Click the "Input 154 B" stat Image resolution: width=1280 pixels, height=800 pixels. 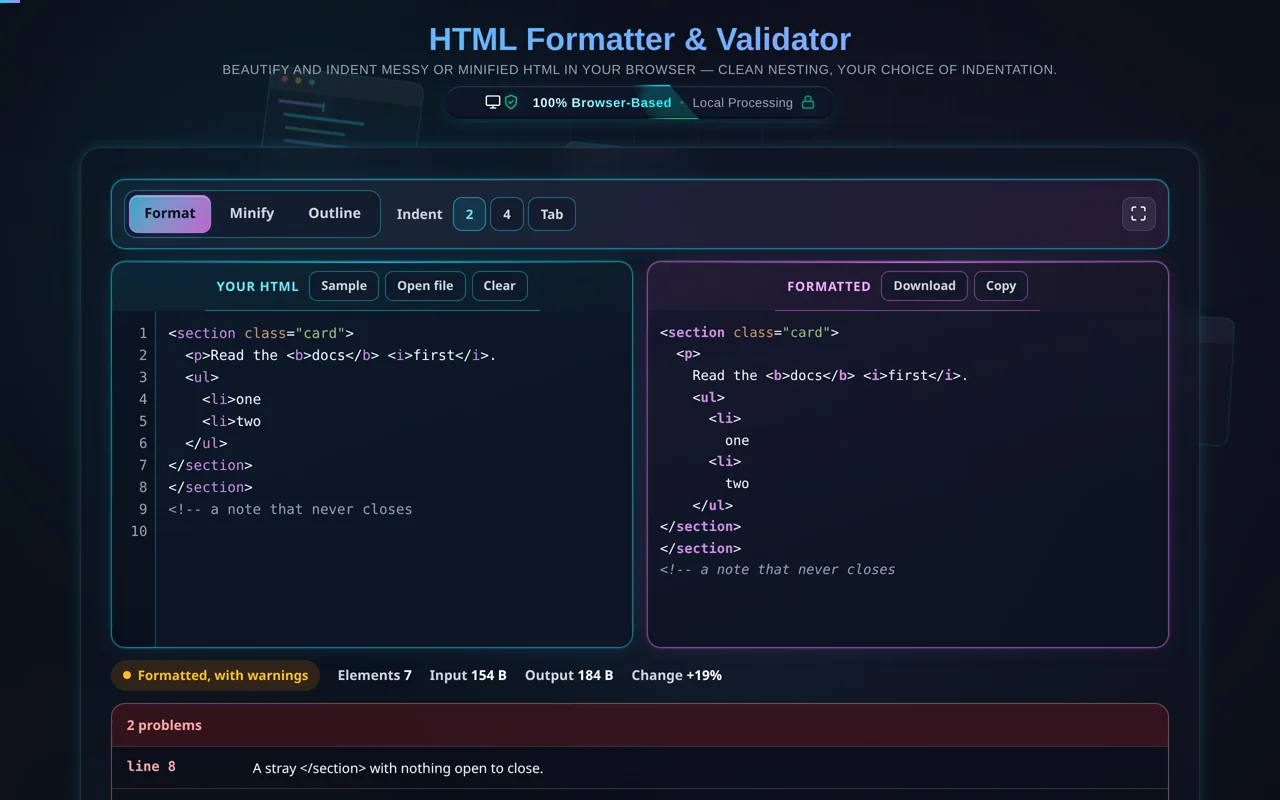pyautogui.click(x=468, y=675)
